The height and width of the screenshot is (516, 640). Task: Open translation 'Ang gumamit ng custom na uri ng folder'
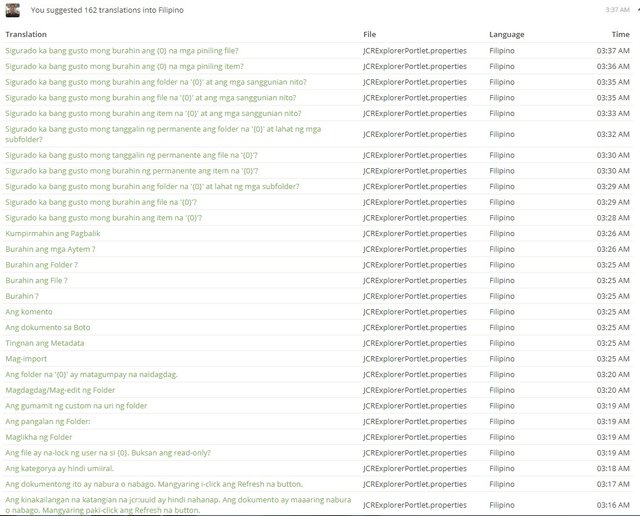(x=76, y=405)
